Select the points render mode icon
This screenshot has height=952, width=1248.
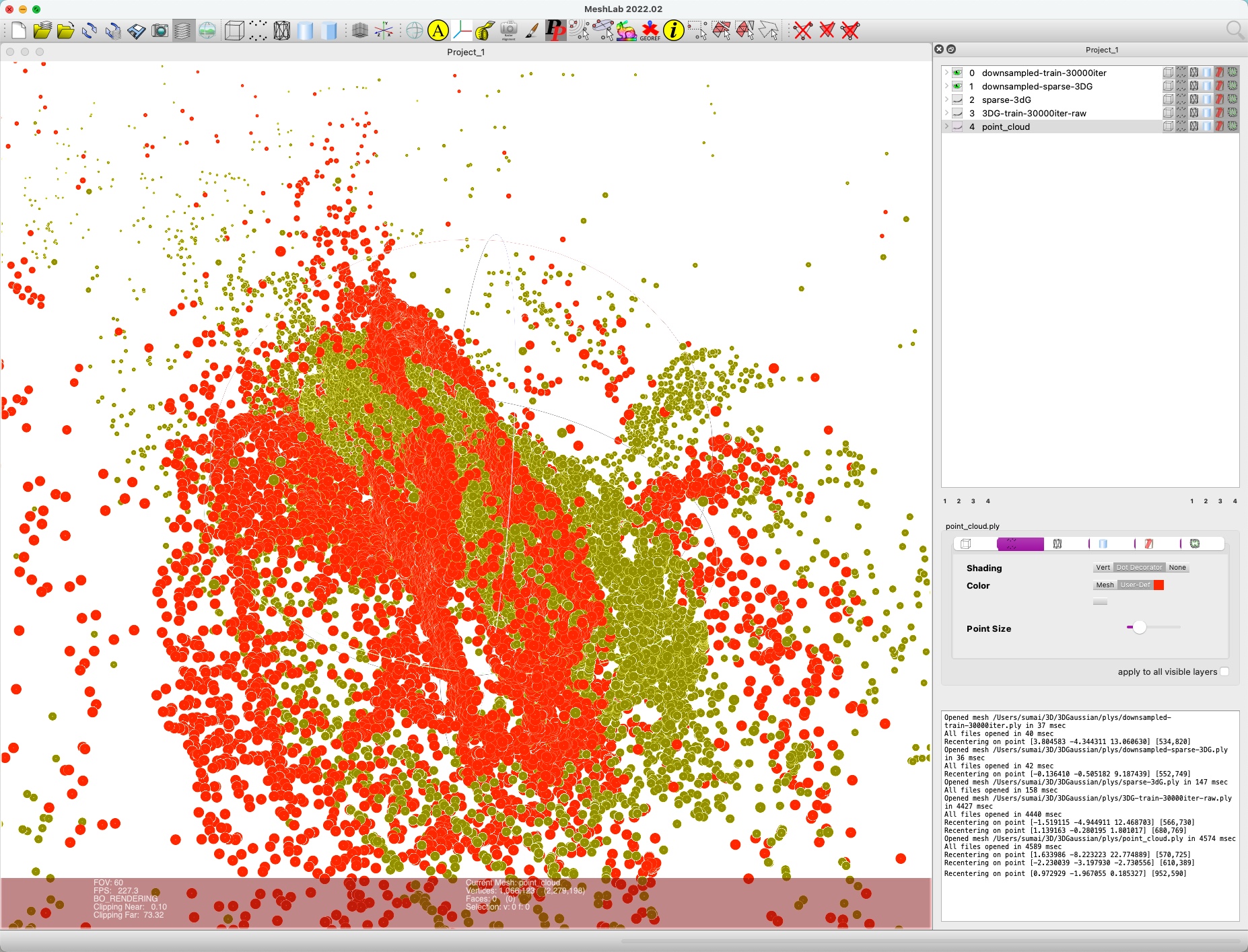click(259, 30)
